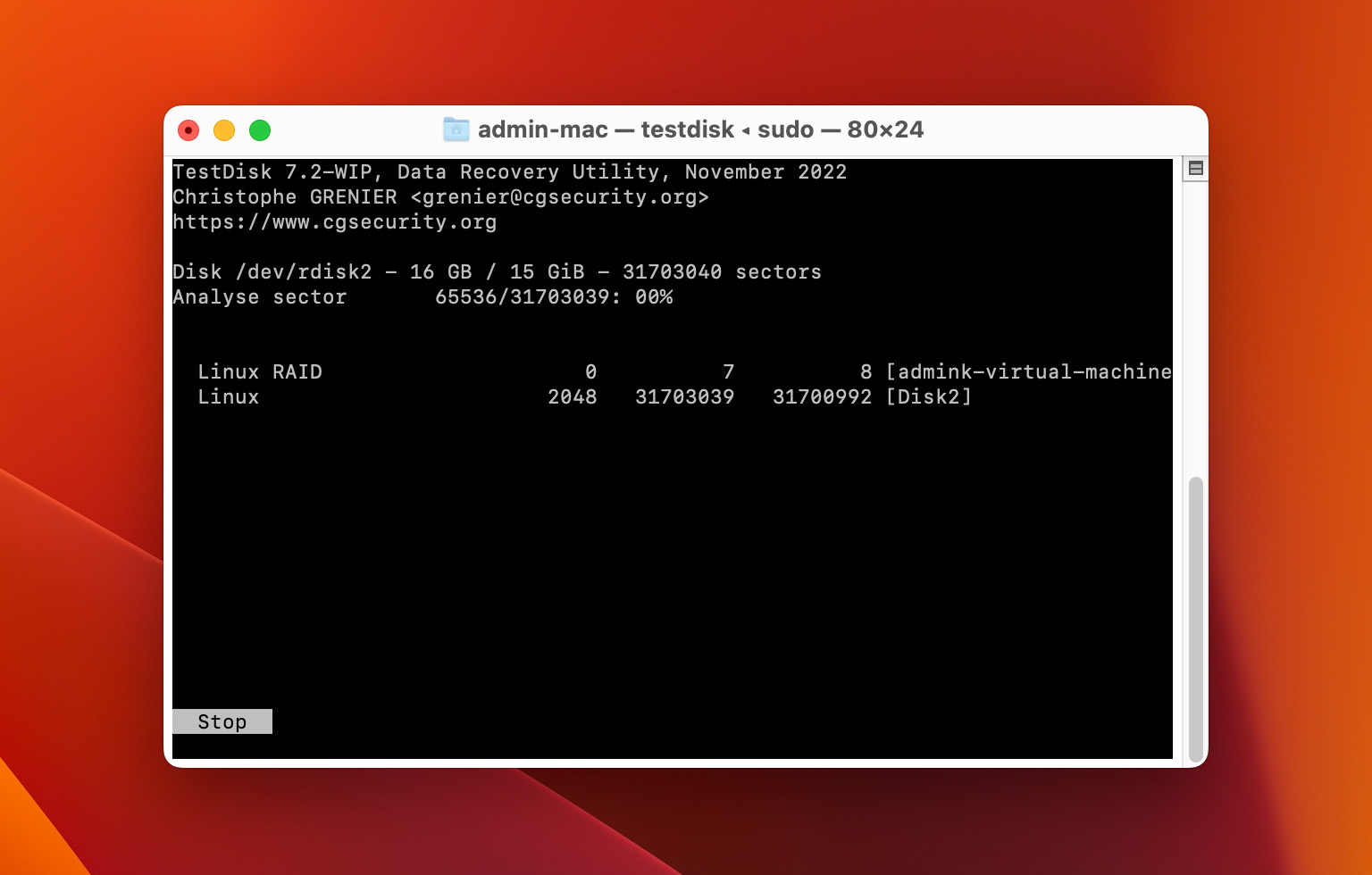
Task: Close the terminal window with red button
Action: pyautogui.click(x=188, y=130)
